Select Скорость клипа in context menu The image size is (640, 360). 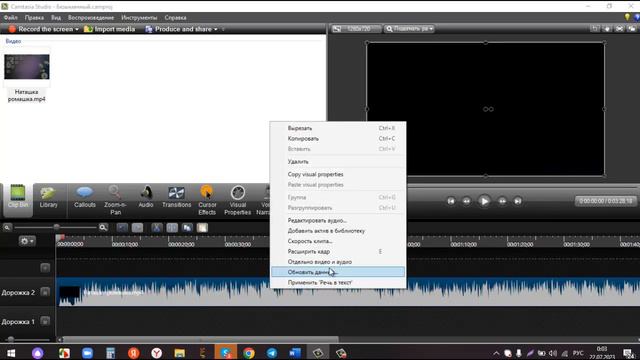(338, 241)
